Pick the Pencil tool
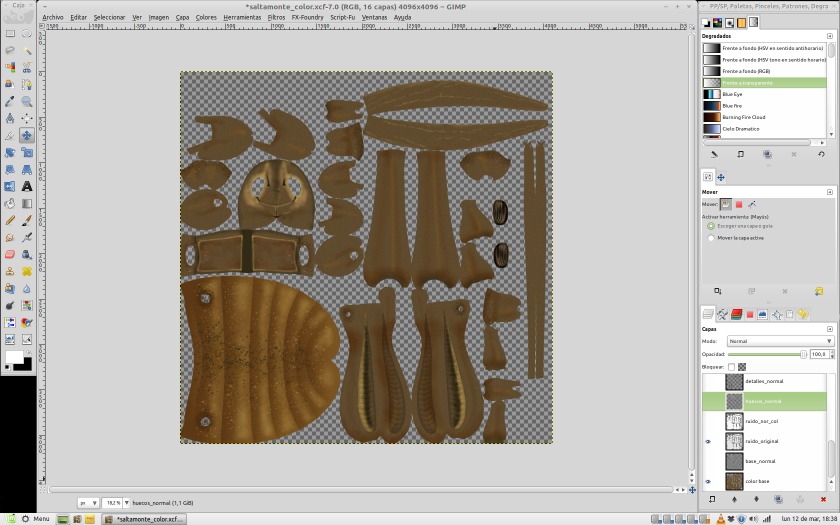This screenshot has width=840, height=525. (10, 220)
